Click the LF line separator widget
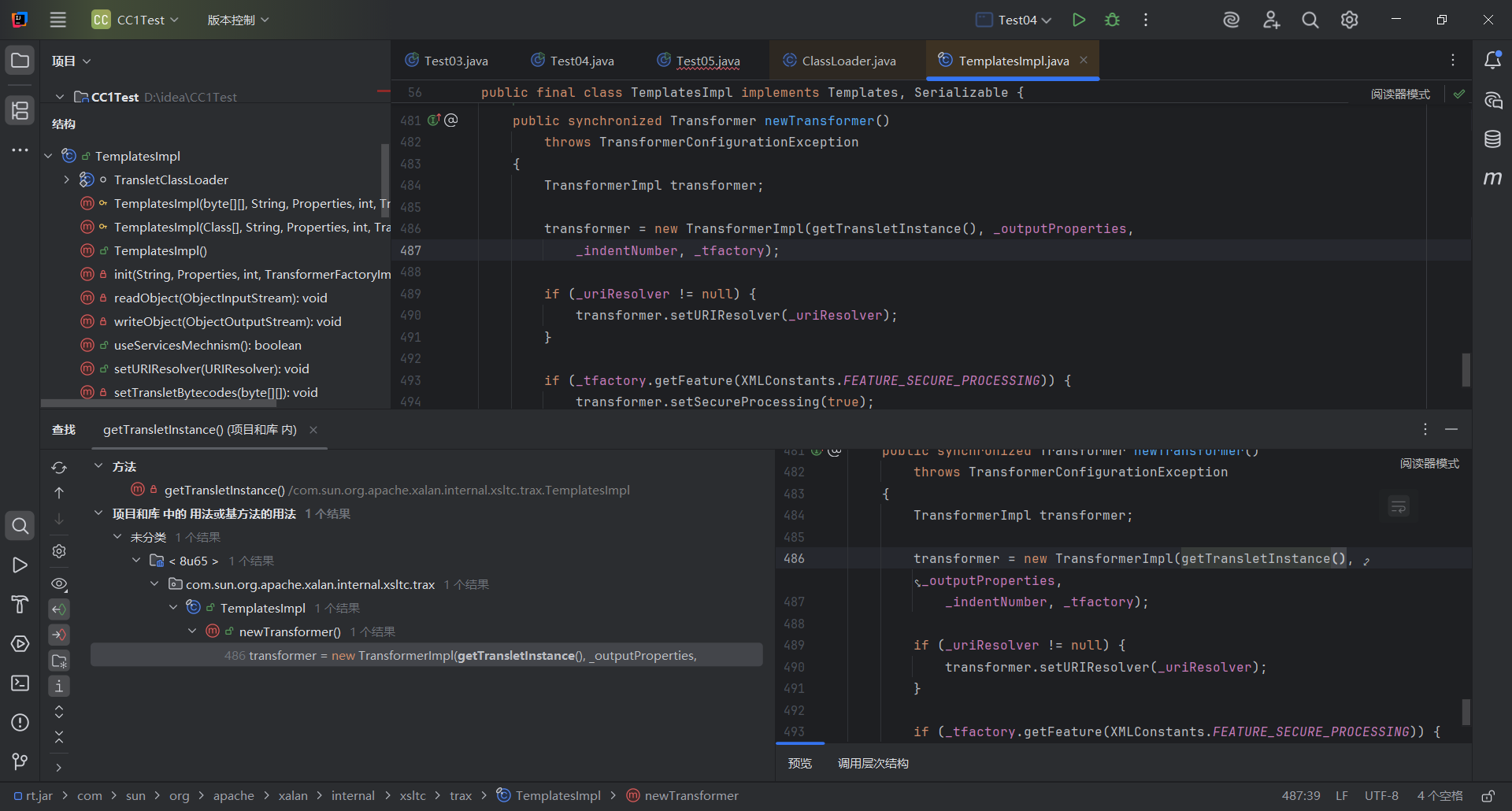This screenshot has height=811, width=1512. (x=1341, y=796)
